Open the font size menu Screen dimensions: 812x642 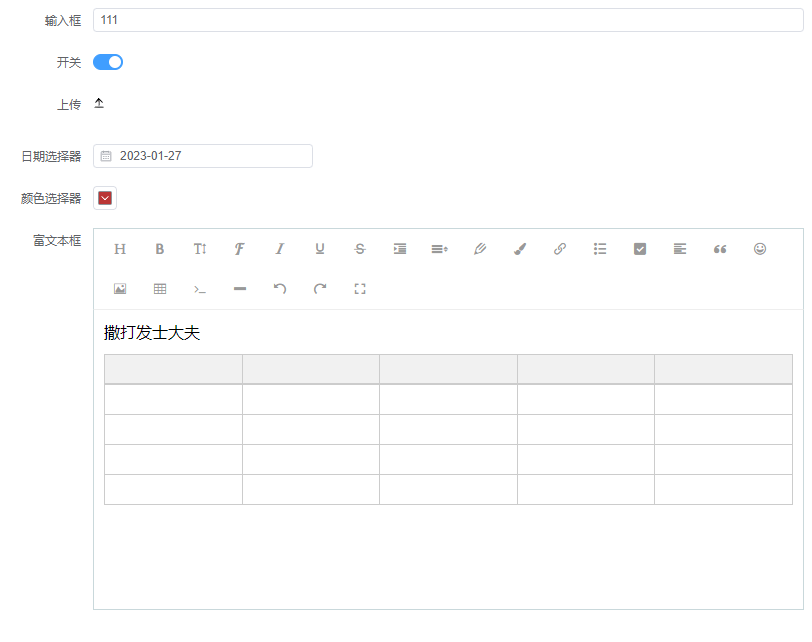point(200,249)
